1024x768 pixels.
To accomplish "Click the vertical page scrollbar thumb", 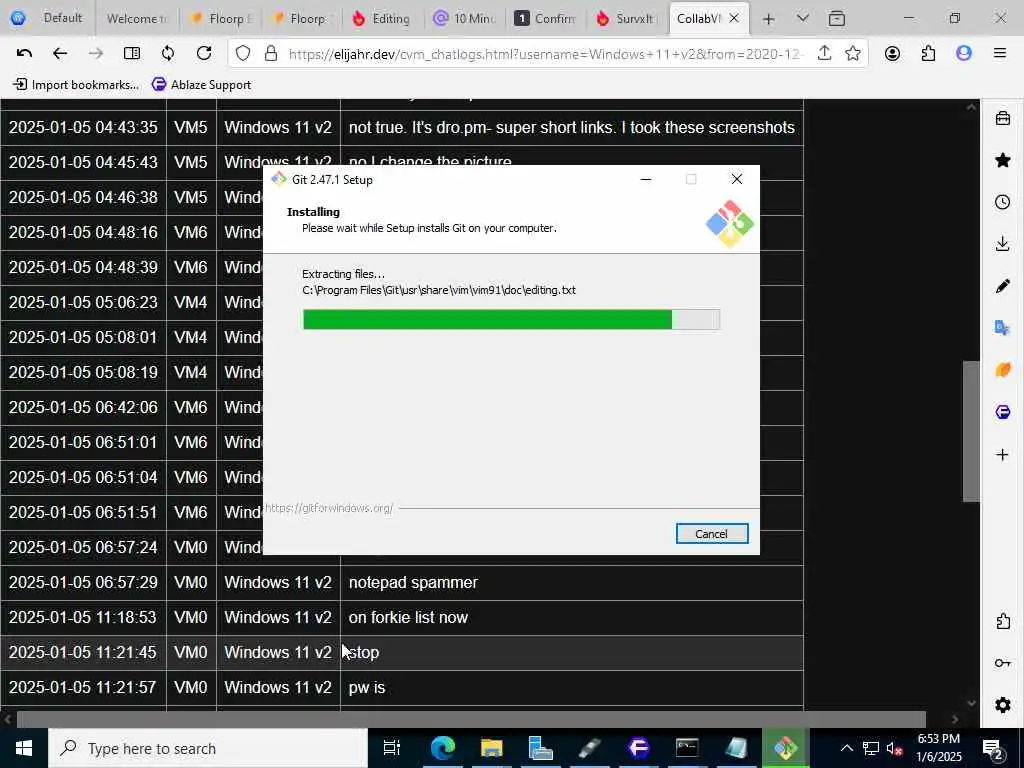I will tap(971, 432).
